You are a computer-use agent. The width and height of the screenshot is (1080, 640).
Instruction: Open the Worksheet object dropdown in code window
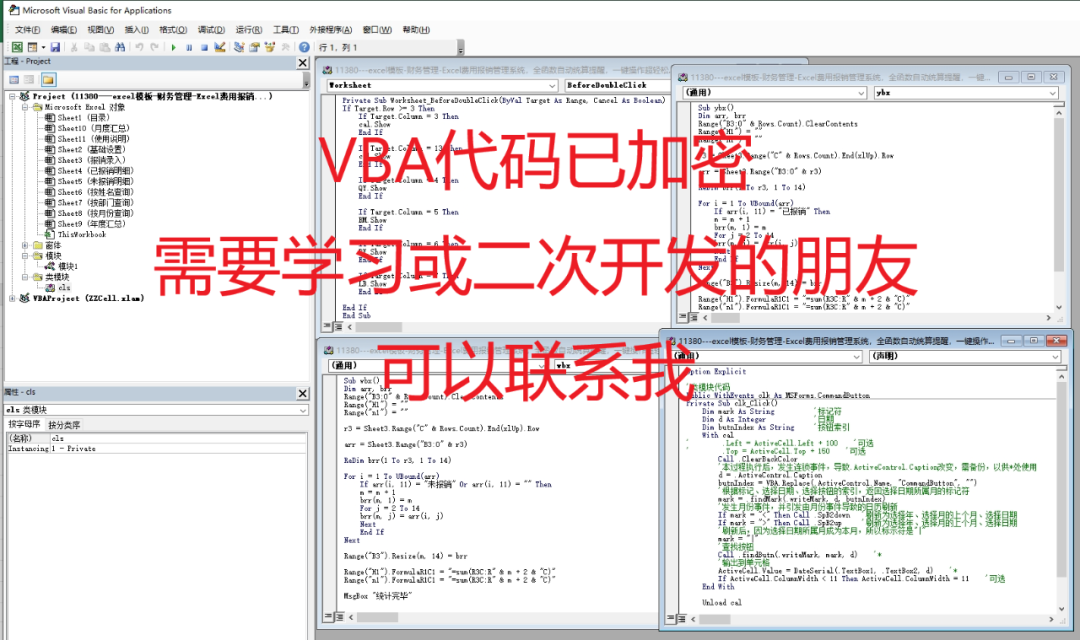[x=552, y=85]
